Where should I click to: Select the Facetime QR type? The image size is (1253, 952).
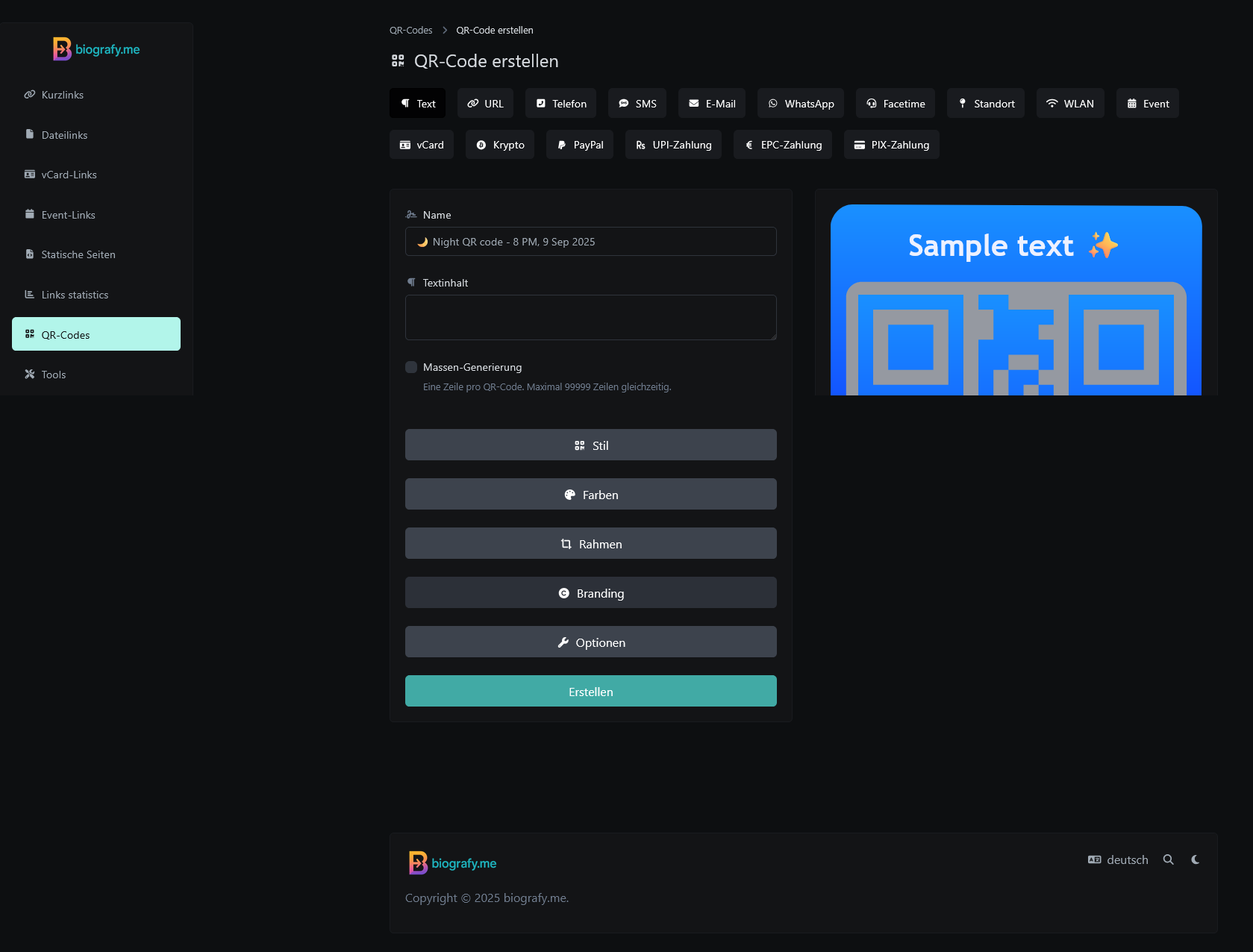896,103
